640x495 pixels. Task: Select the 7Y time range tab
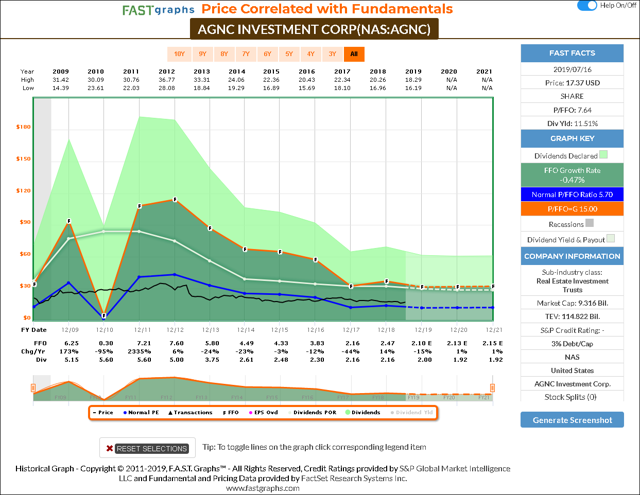pos(246,54)
